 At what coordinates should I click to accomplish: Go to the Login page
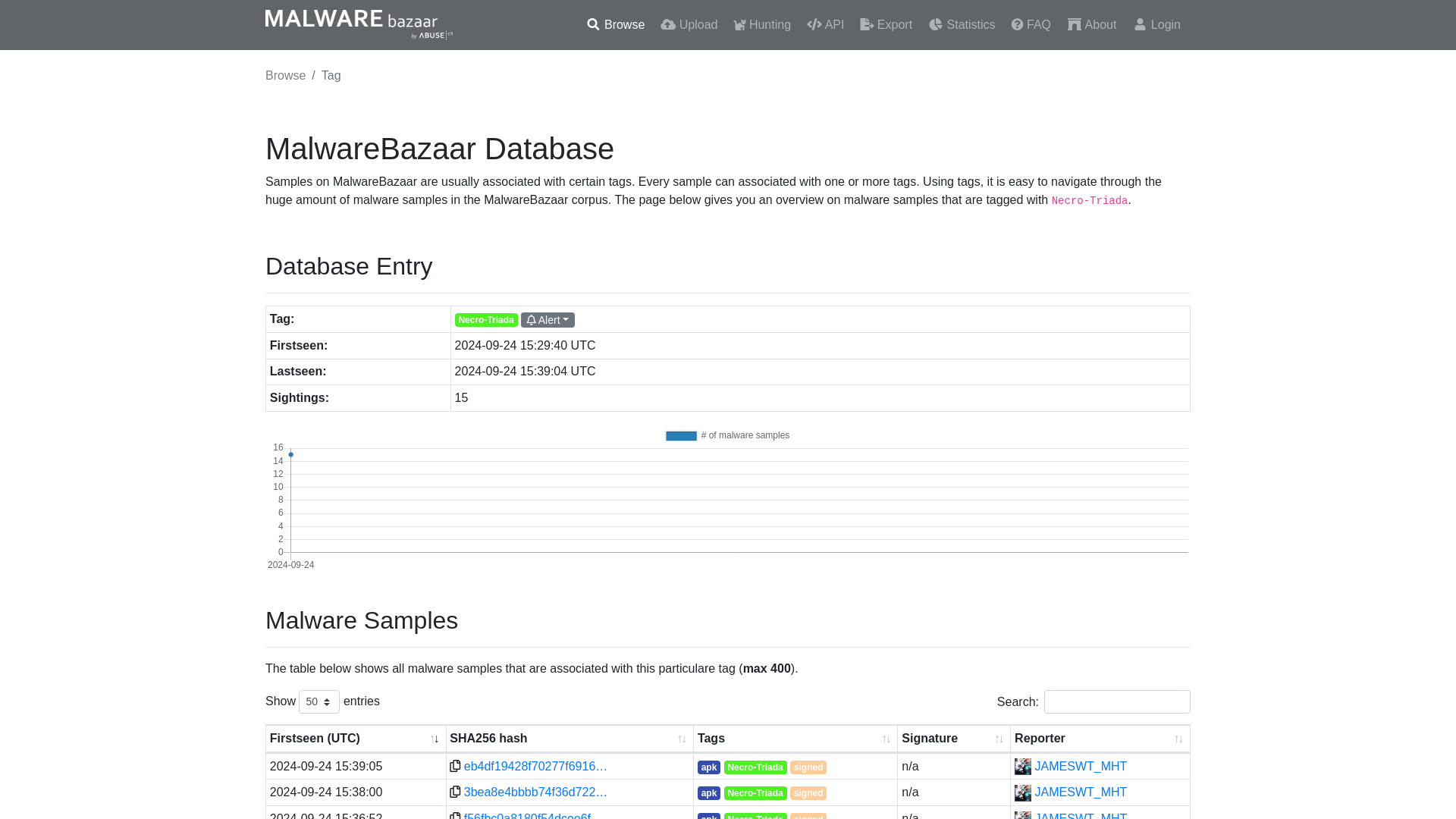click(x=1156, y=25)
